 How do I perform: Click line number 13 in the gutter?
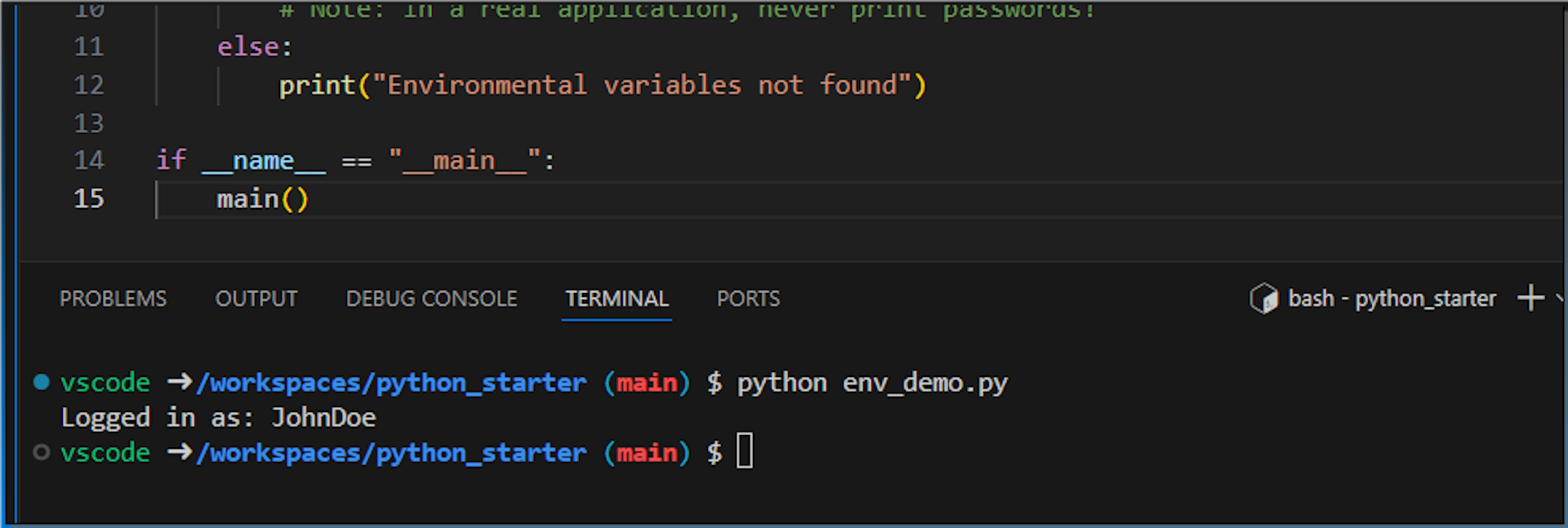(89, 123)
